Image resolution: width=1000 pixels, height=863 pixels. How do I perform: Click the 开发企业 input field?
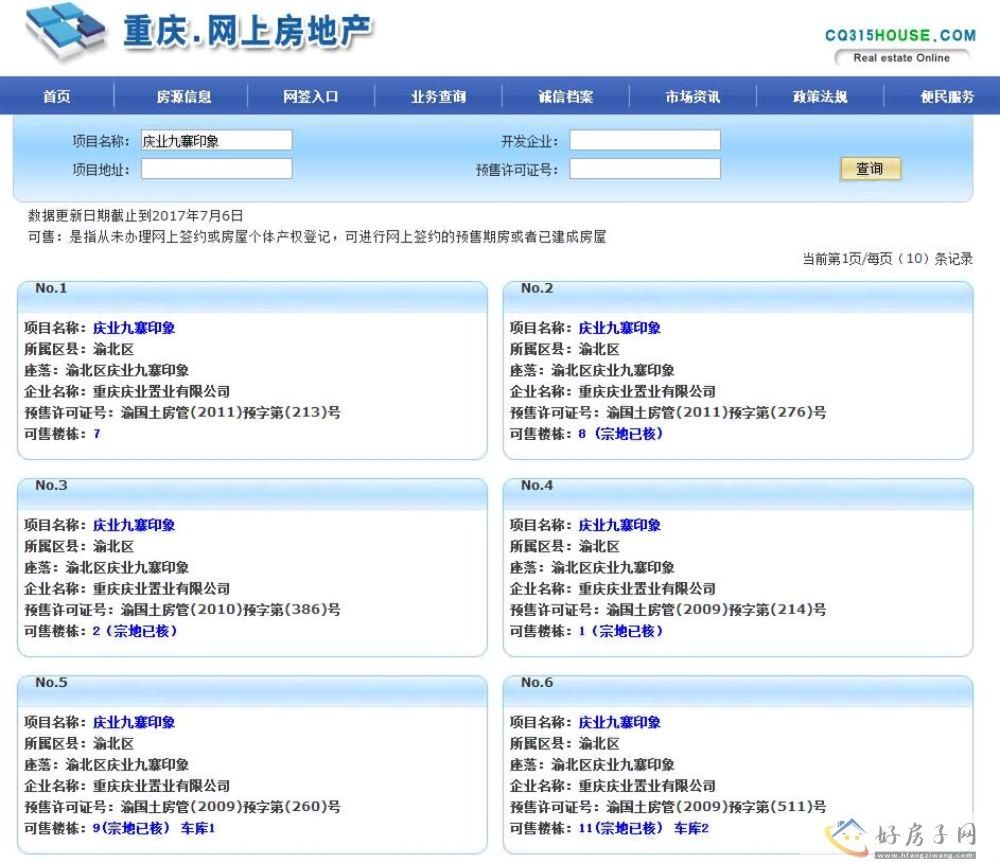click(645, 140)
